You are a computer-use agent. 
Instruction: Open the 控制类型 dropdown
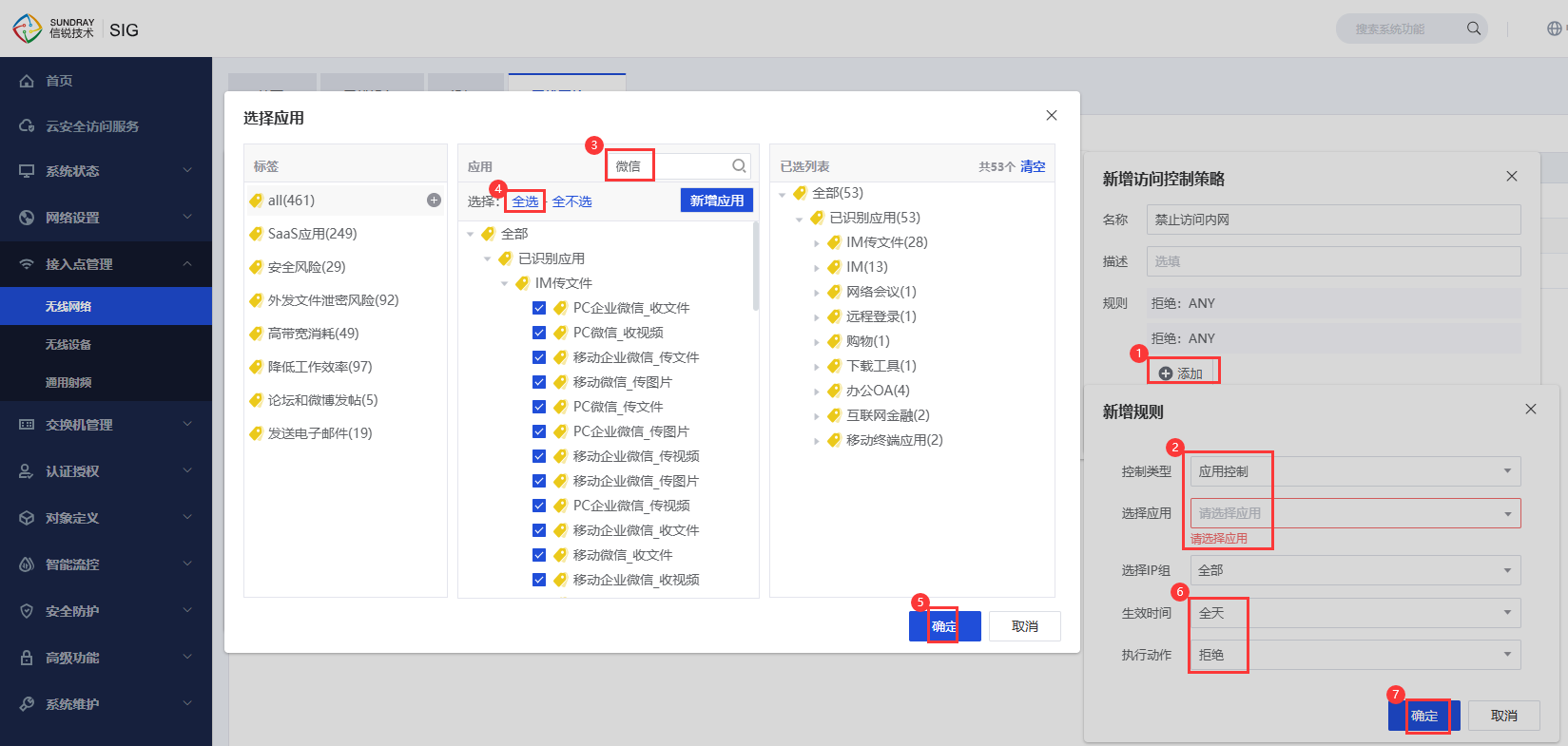tap(1355, 471)
